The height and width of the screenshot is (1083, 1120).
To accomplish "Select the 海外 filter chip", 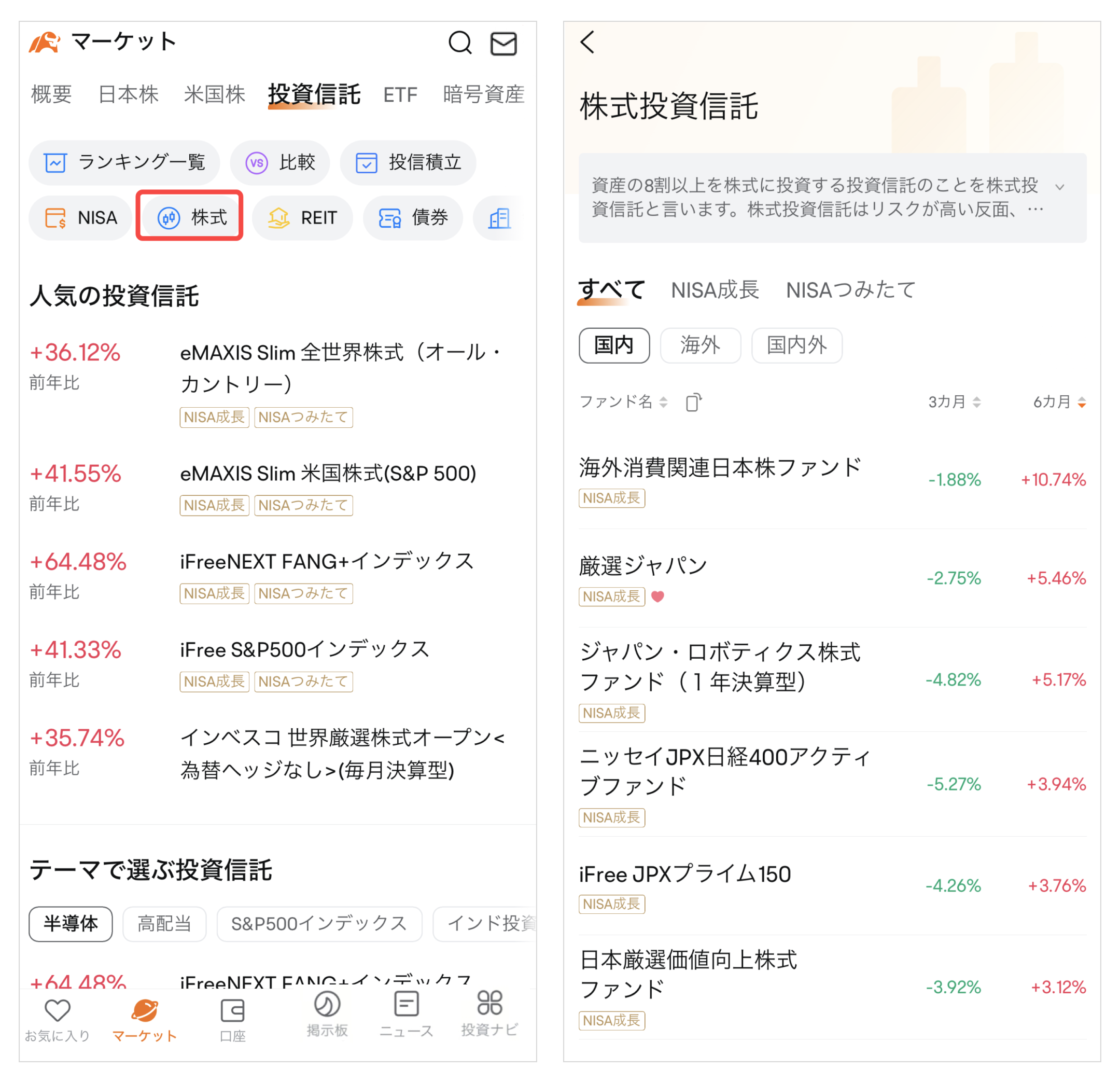I will pos(701,345).
